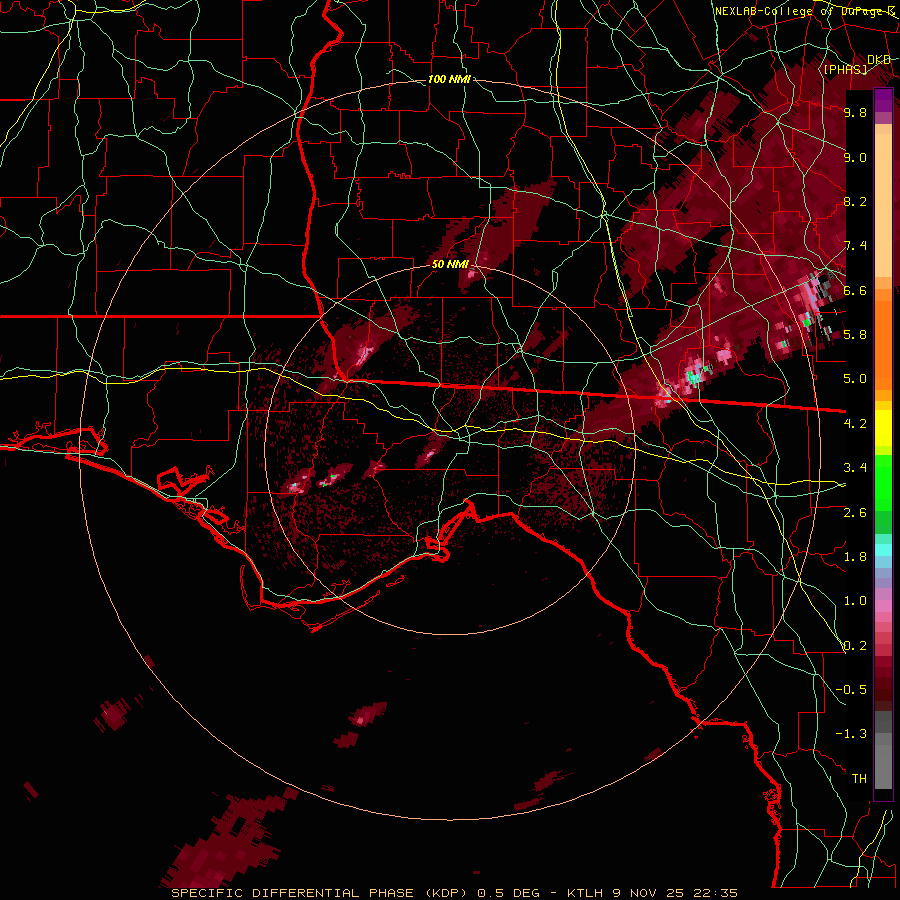This screenshot has height=900, width=900.
Task: Click the 7.4 value on the color scale
Action: click(855, 246)
